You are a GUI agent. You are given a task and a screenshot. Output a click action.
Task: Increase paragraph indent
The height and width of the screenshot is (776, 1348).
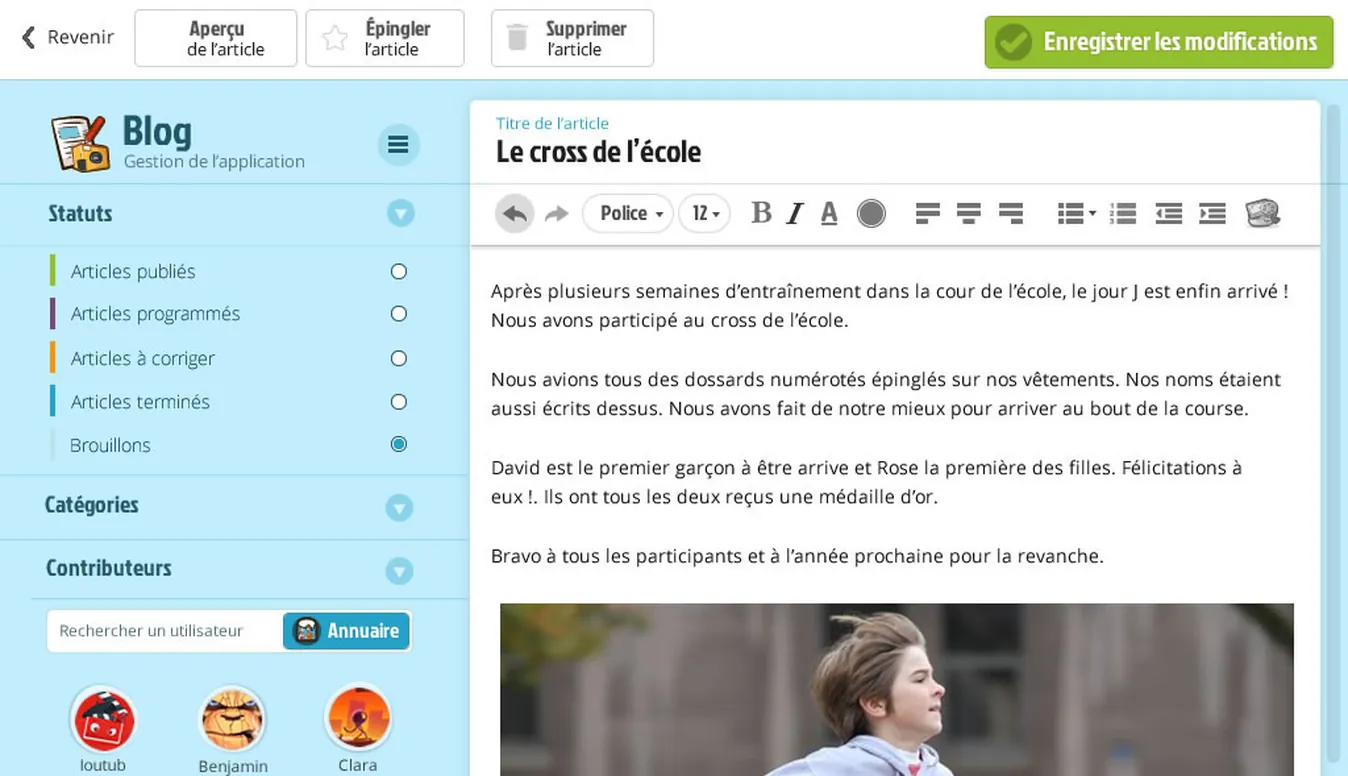[x=1212, y=213]
